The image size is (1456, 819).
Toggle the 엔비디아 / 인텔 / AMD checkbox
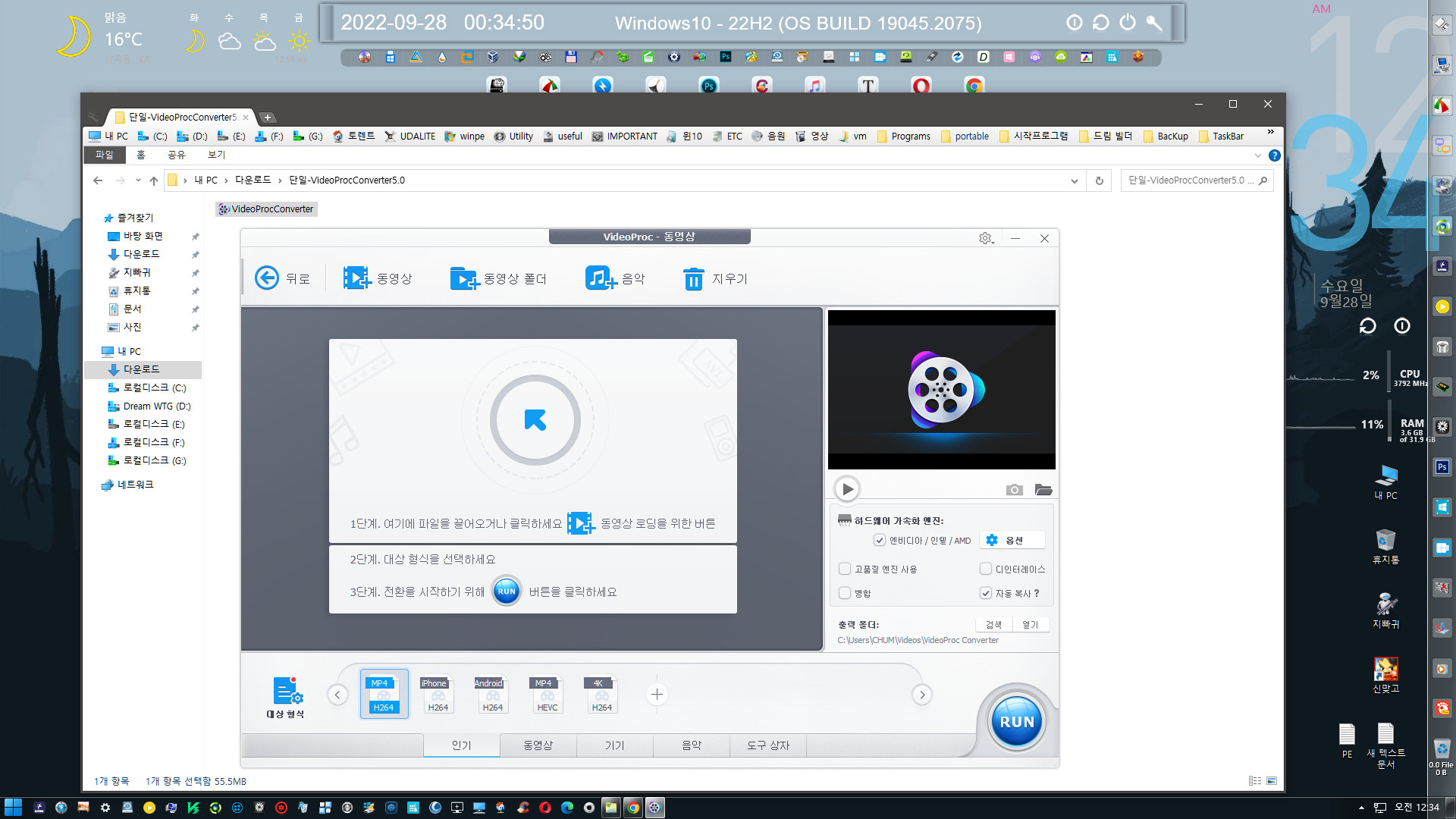point(880,540)
